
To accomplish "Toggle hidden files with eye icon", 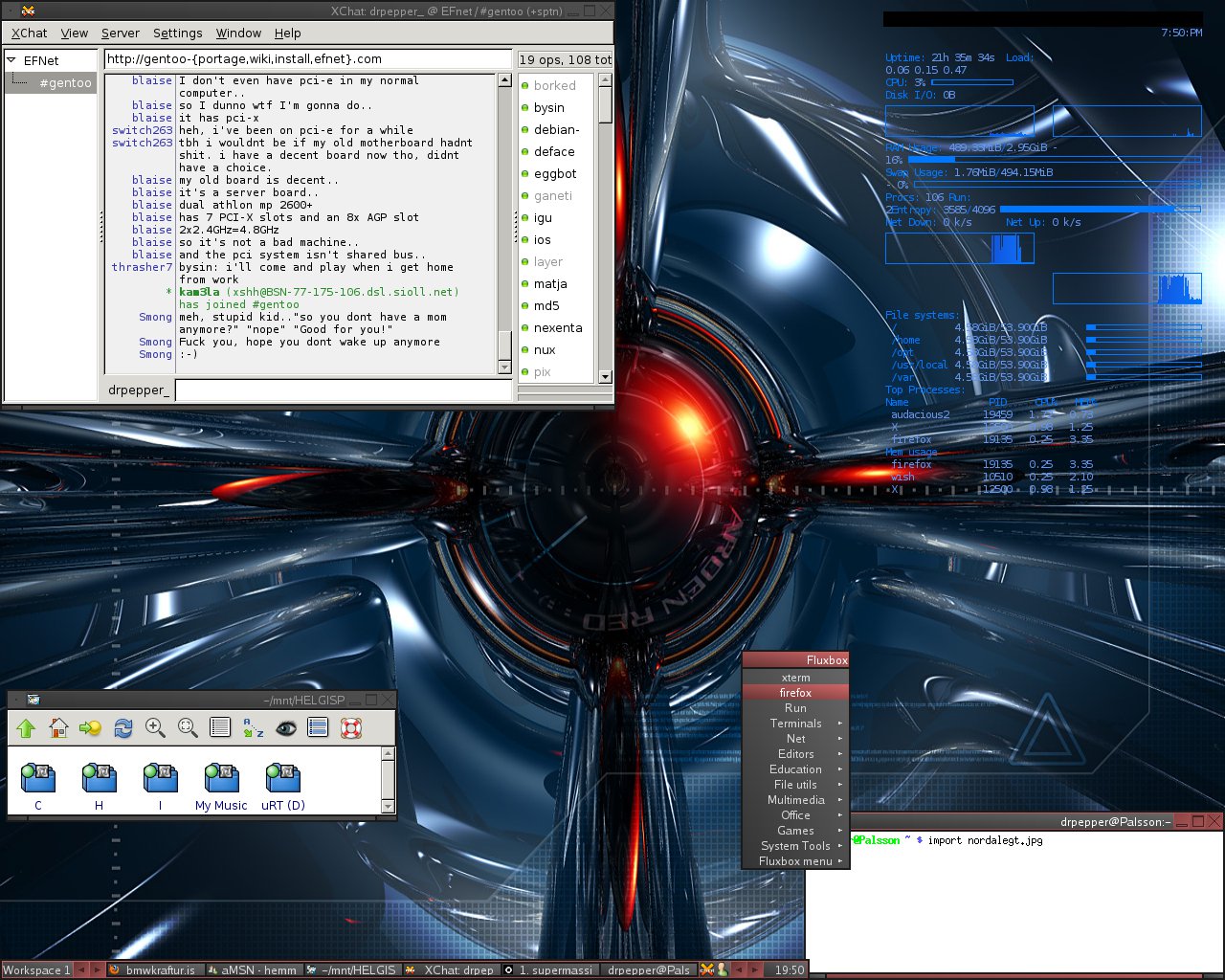I will tap(285, 728).
